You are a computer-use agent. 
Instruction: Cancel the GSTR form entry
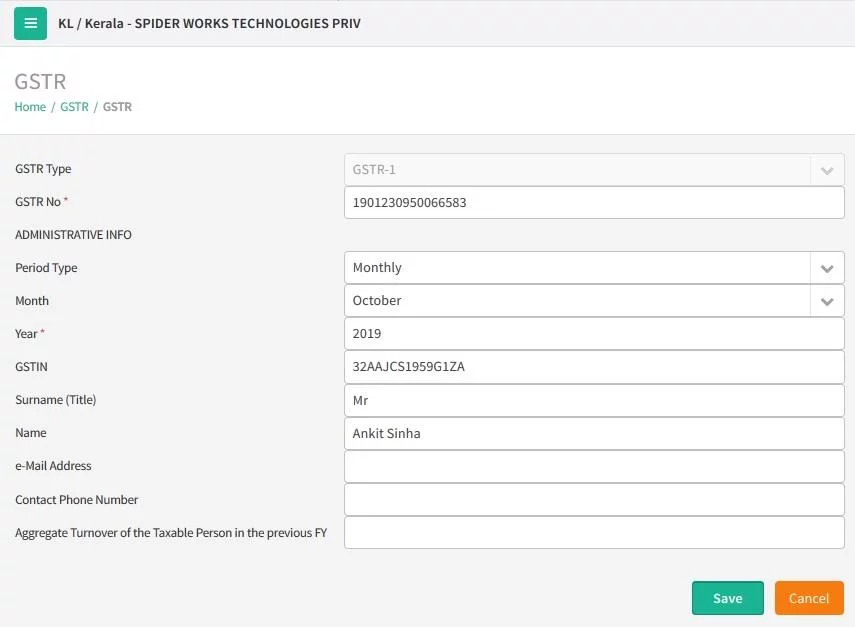coord(809,598)
